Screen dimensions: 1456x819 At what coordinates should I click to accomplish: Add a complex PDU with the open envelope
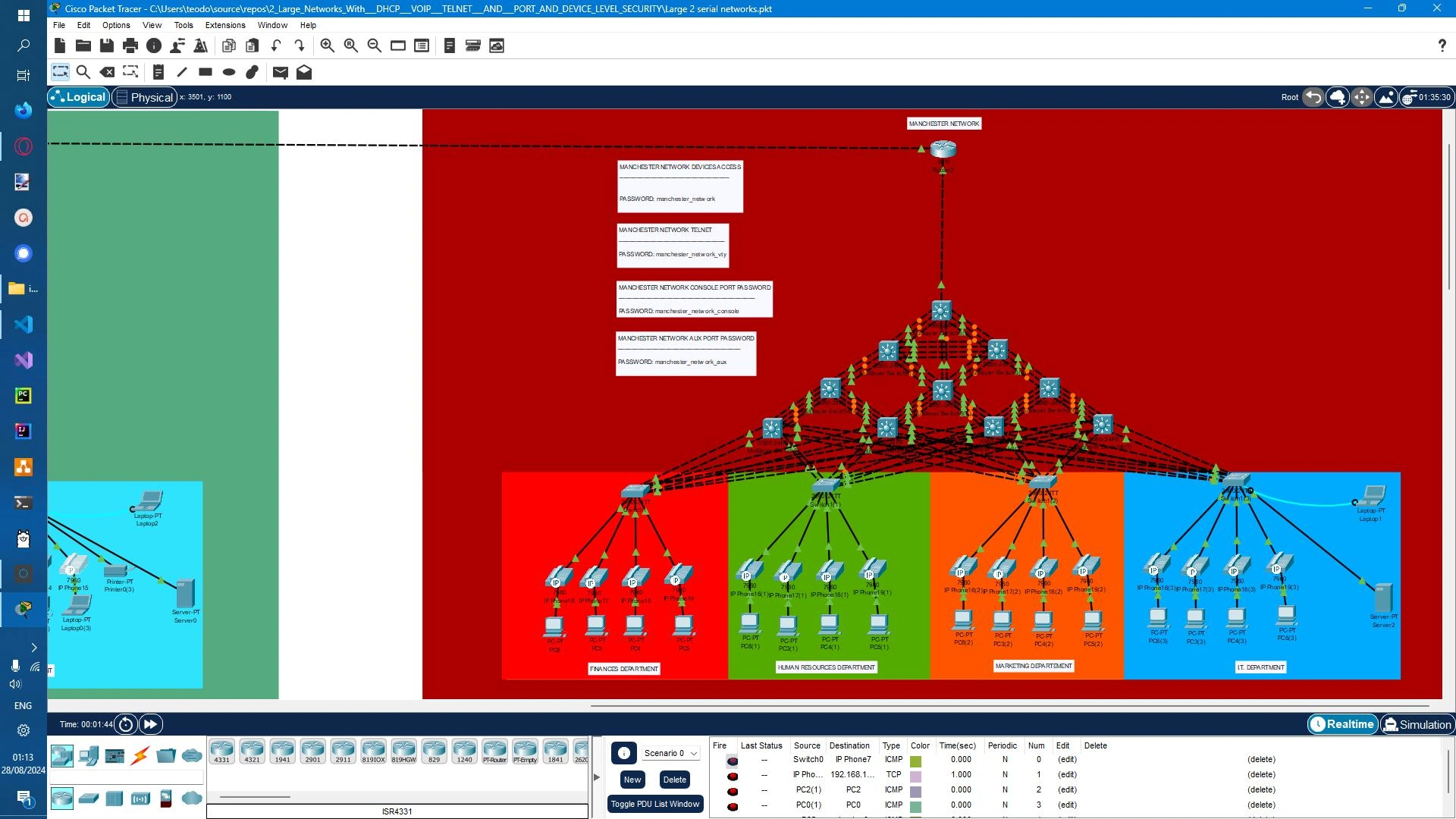(304, 72)
